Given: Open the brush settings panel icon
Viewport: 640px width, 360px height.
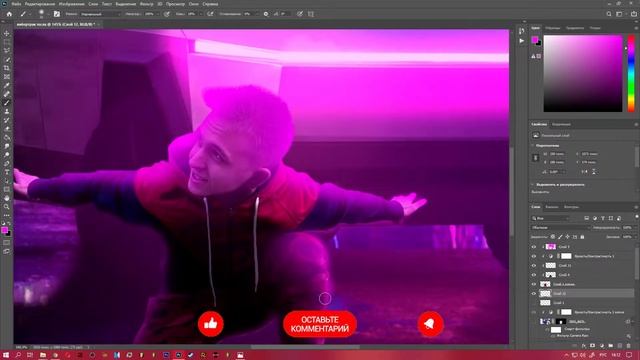Looking at the screenshot, I should pos(57,14).
